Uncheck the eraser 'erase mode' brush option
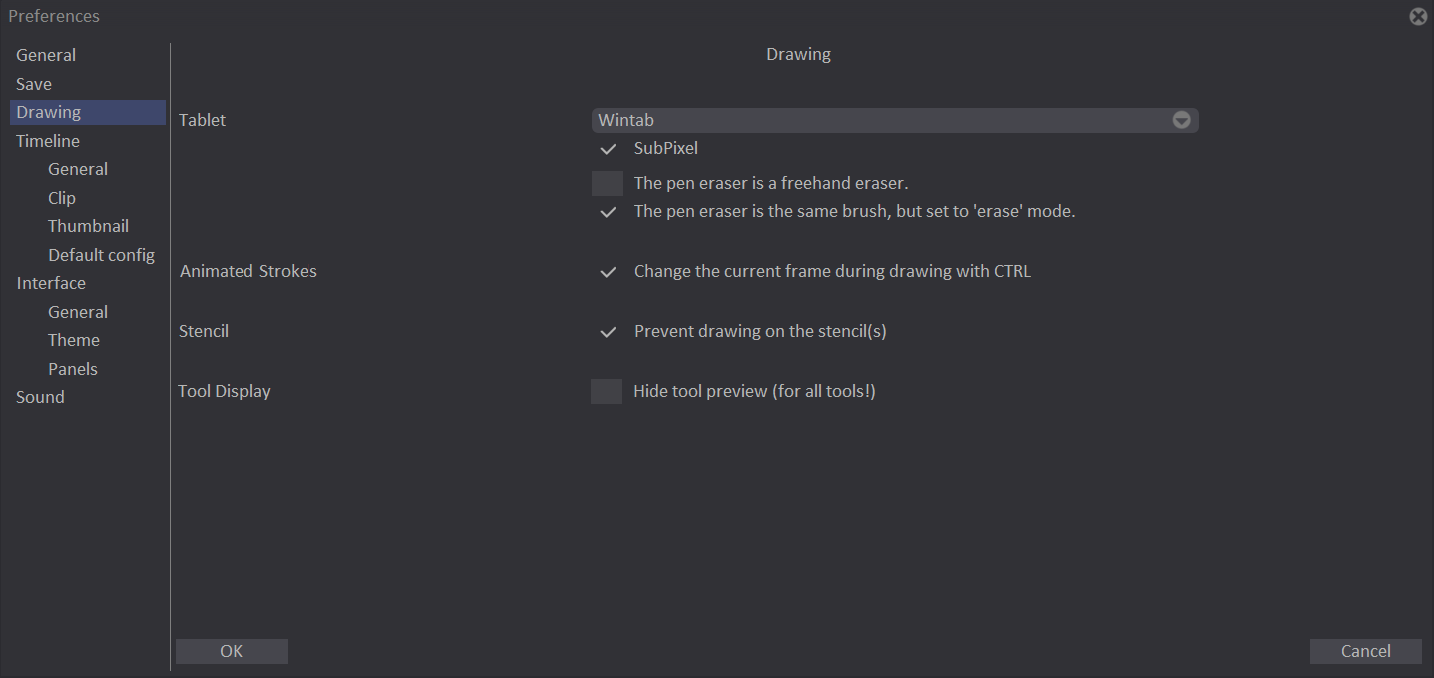The height and width of the screenshot is (678, 1434). coord(607,211)
